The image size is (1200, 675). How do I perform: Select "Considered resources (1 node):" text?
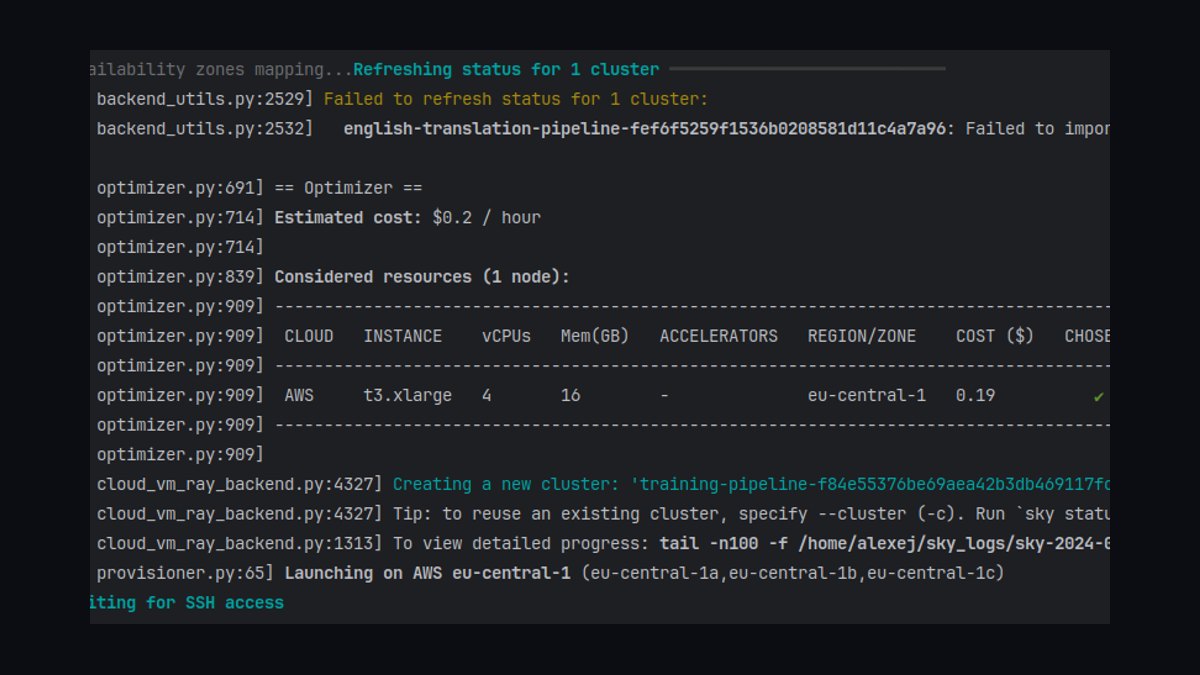click(x=422, y=277)
